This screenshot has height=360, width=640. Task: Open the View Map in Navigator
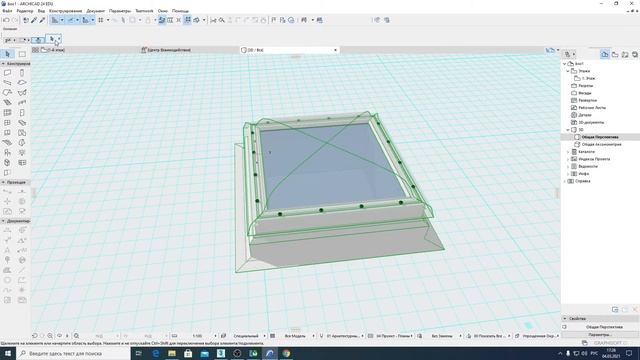615,54
